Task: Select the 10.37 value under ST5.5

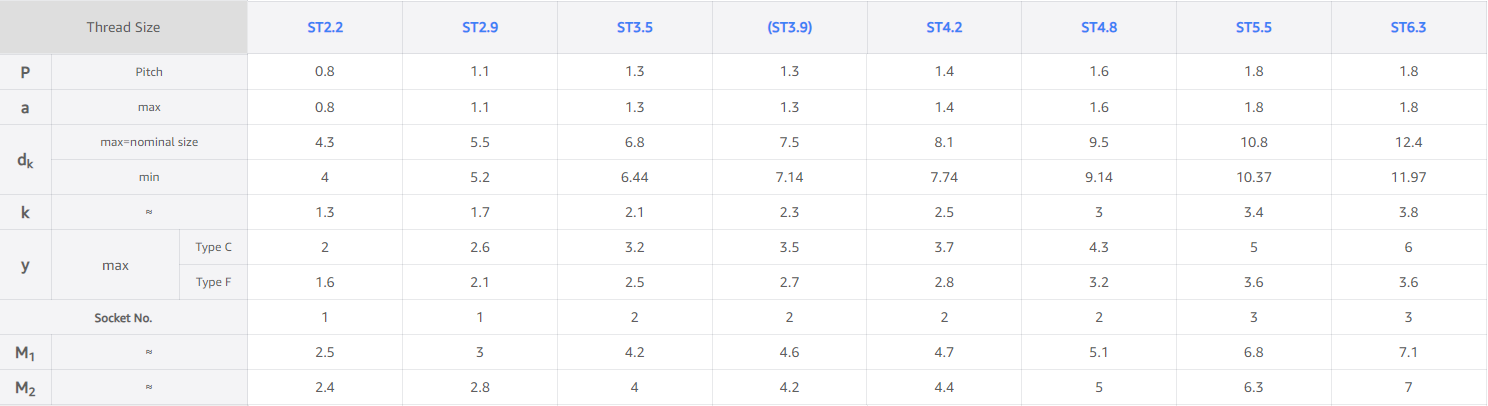Action: pos(1254,177)
